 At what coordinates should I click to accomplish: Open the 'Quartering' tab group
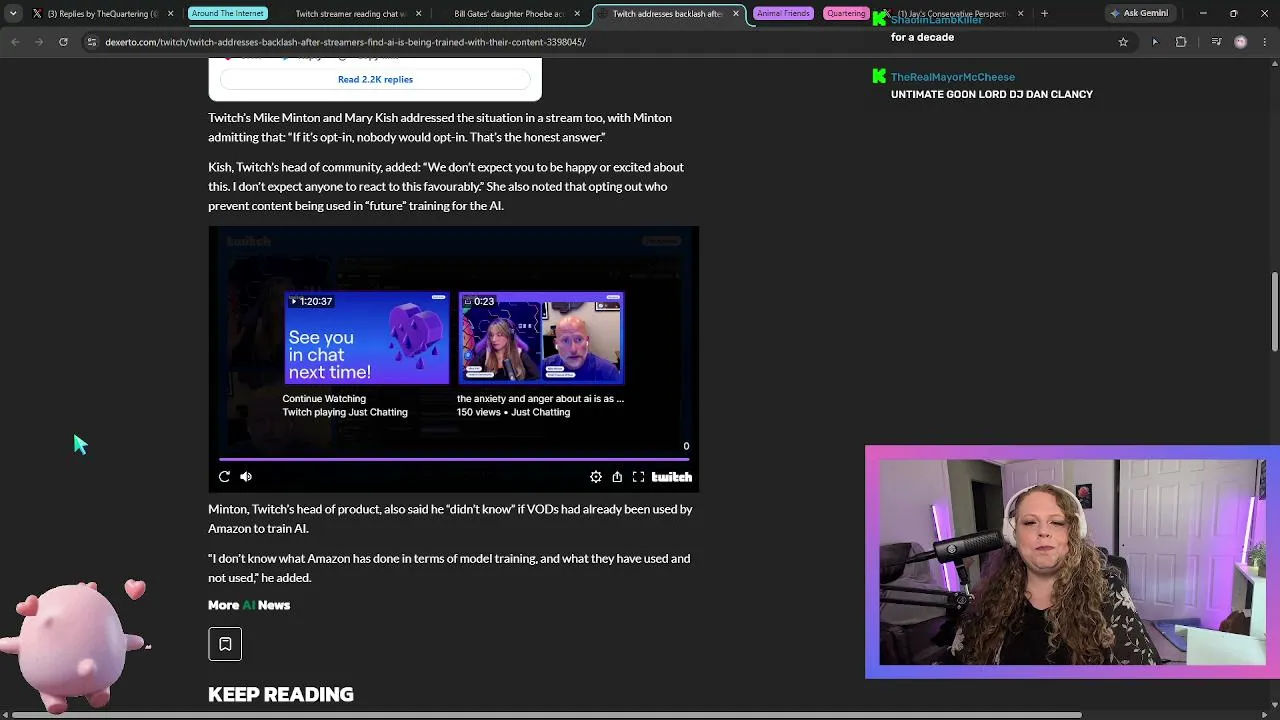[x=846, y=13]
